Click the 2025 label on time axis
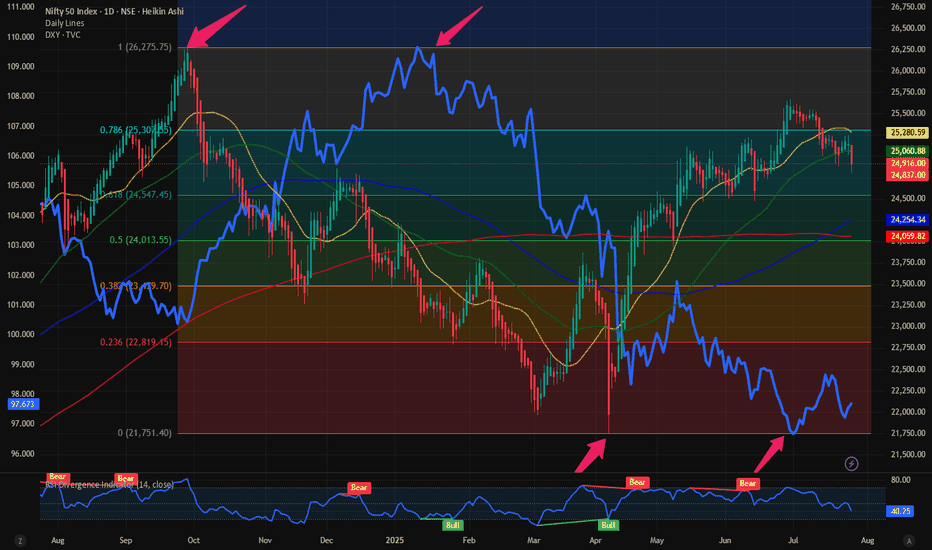Screen dimensions: 932x550 (395, 540)
